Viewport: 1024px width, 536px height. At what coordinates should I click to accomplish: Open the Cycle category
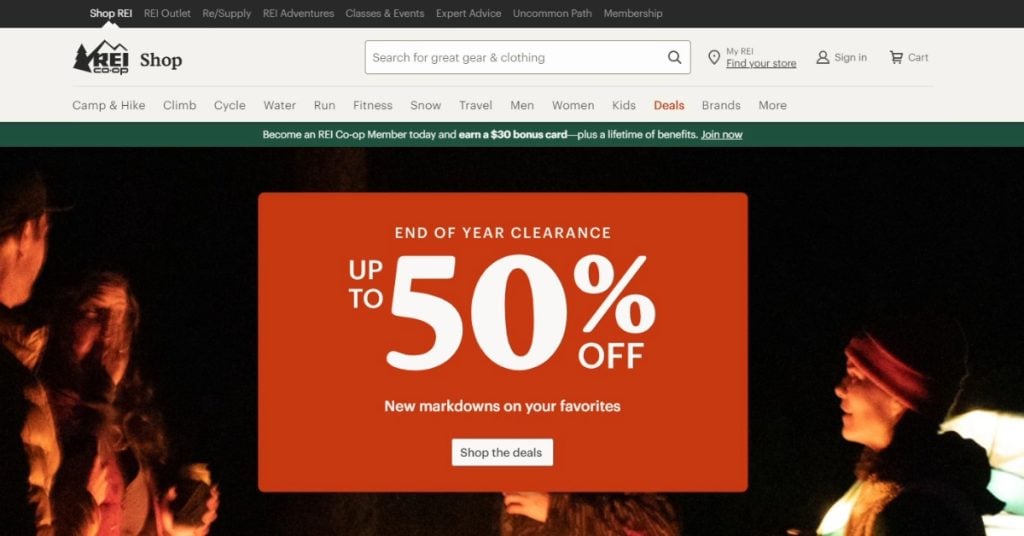click(230, 105)
